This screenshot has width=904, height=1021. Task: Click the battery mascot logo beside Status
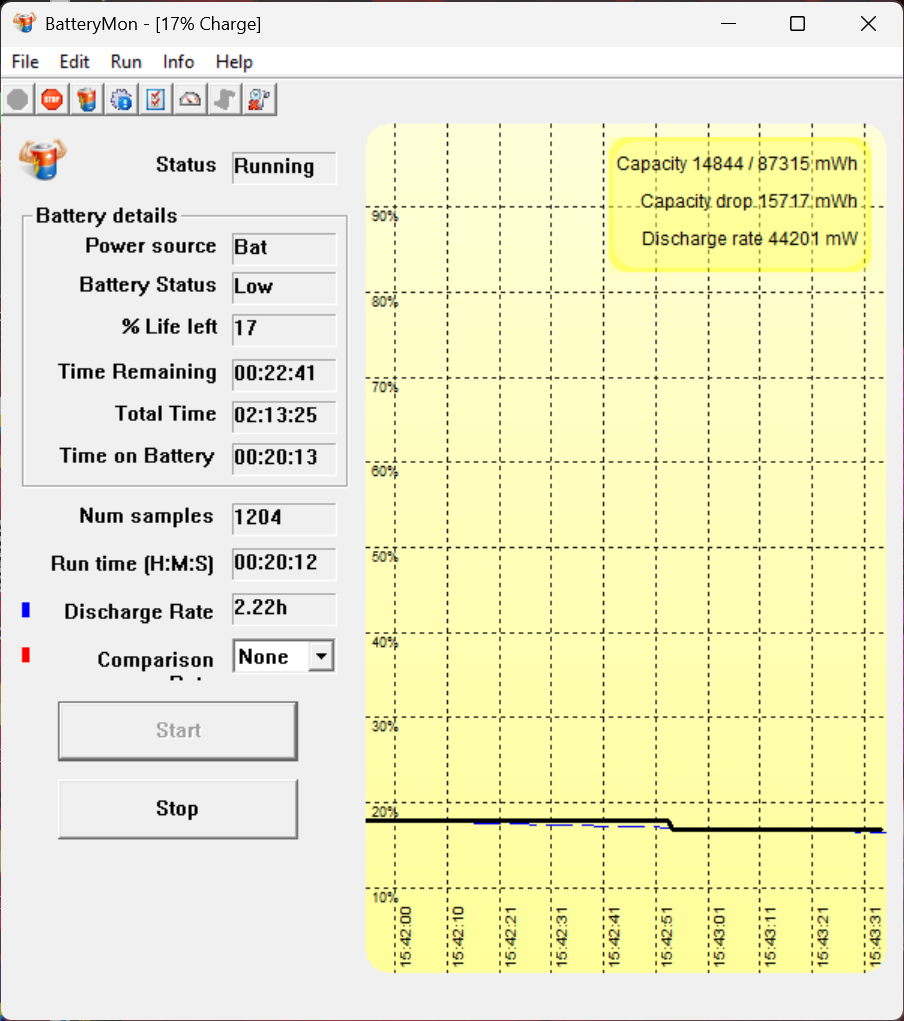point(42,159)
